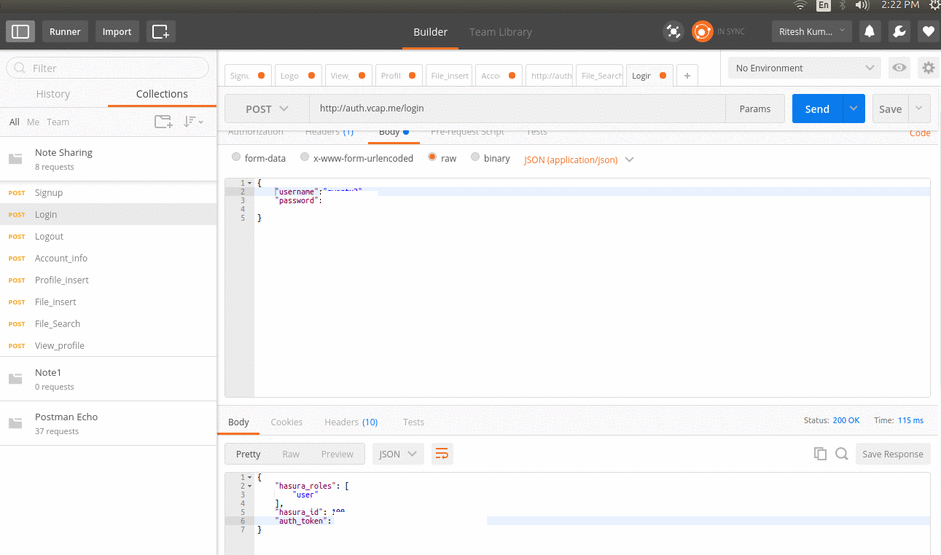Viewport: 941px width, 555px height.
Task: Switch to the File_insert request tab
Action: (x=449, y=76)
